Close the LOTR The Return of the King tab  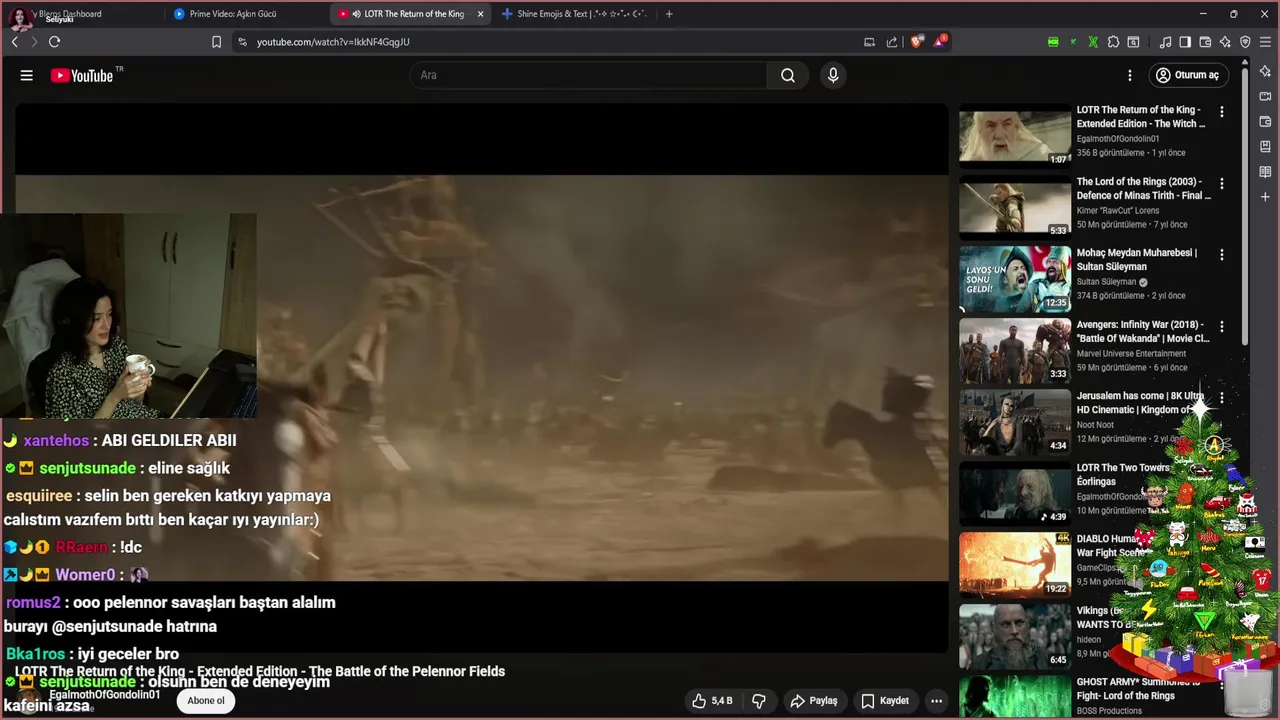click(480, 14)
